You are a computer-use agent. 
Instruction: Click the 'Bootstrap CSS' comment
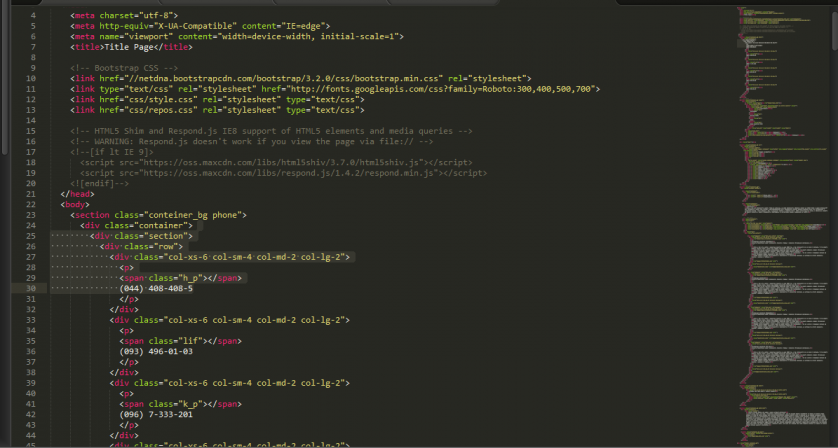(124, 68)
